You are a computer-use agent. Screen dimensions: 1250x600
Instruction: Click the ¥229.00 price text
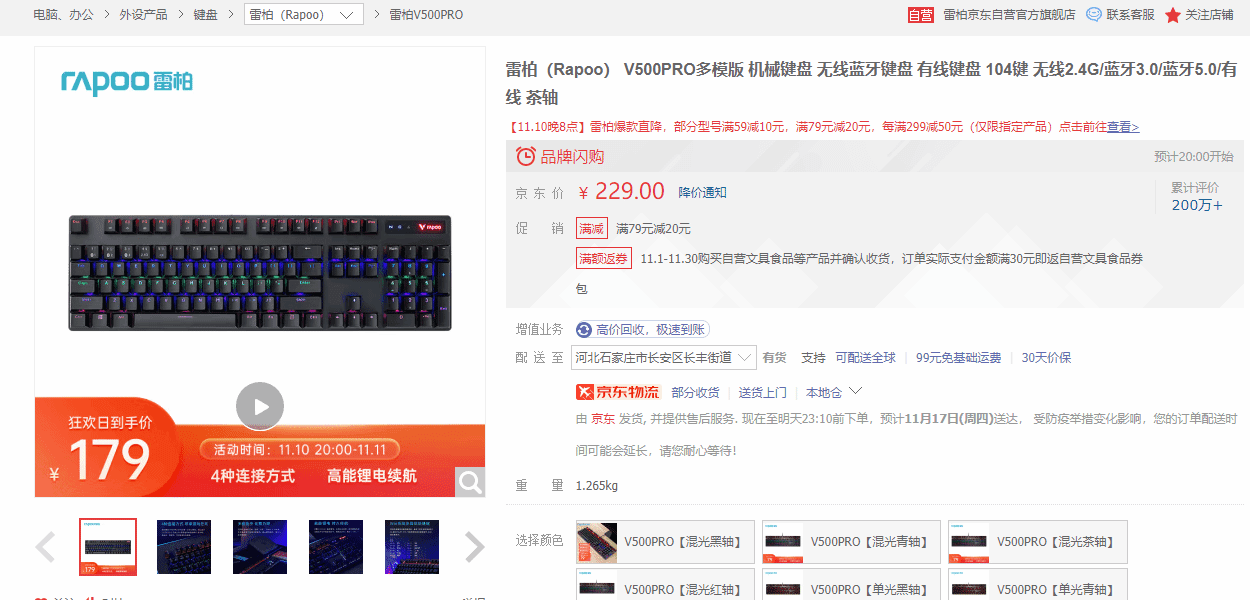tap(622, 191)
